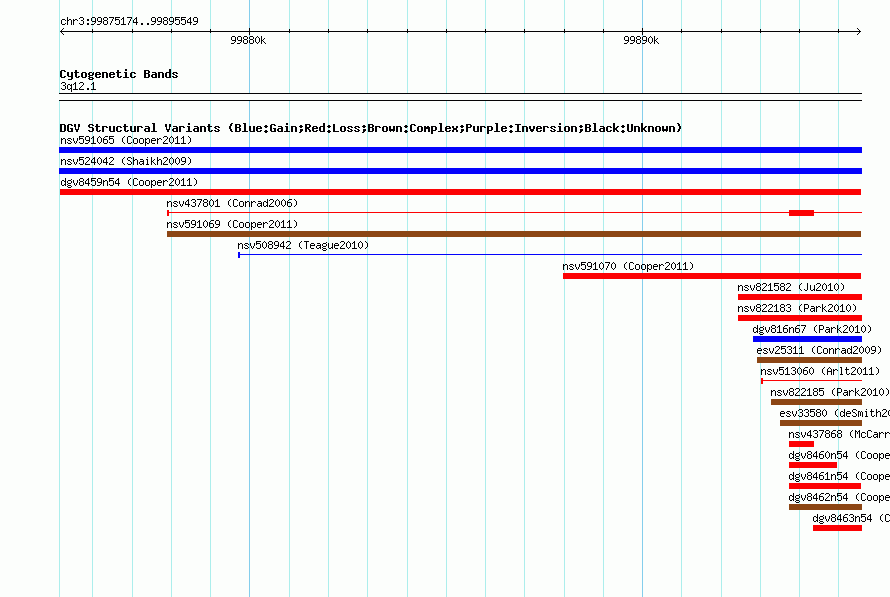The image size is (890, 597).
Task: Select the nsv591069 (Cooper2011) brown complex bar
Action: [x=514, y=234]
